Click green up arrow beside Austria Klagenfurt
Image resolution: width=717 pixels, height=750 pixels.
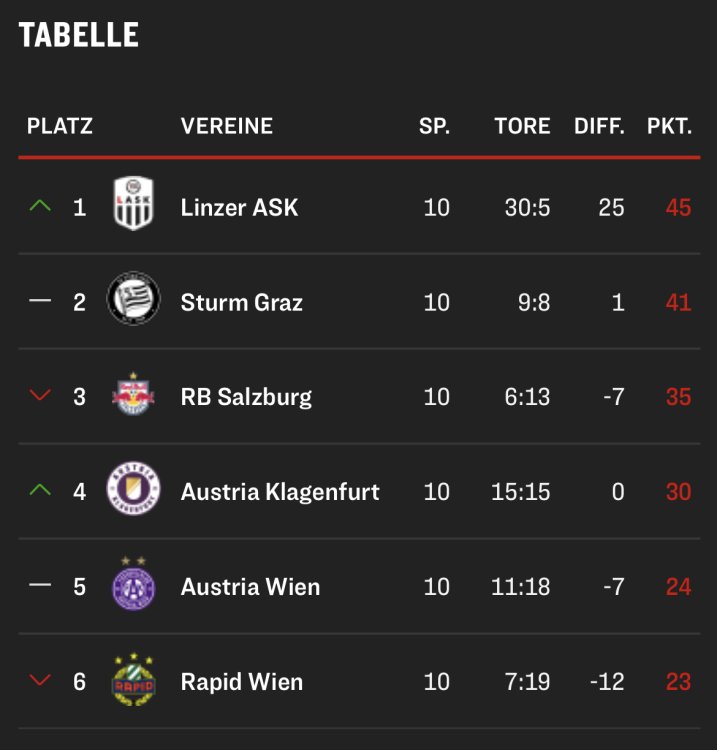pyautogui.click(x=40, y=491)
